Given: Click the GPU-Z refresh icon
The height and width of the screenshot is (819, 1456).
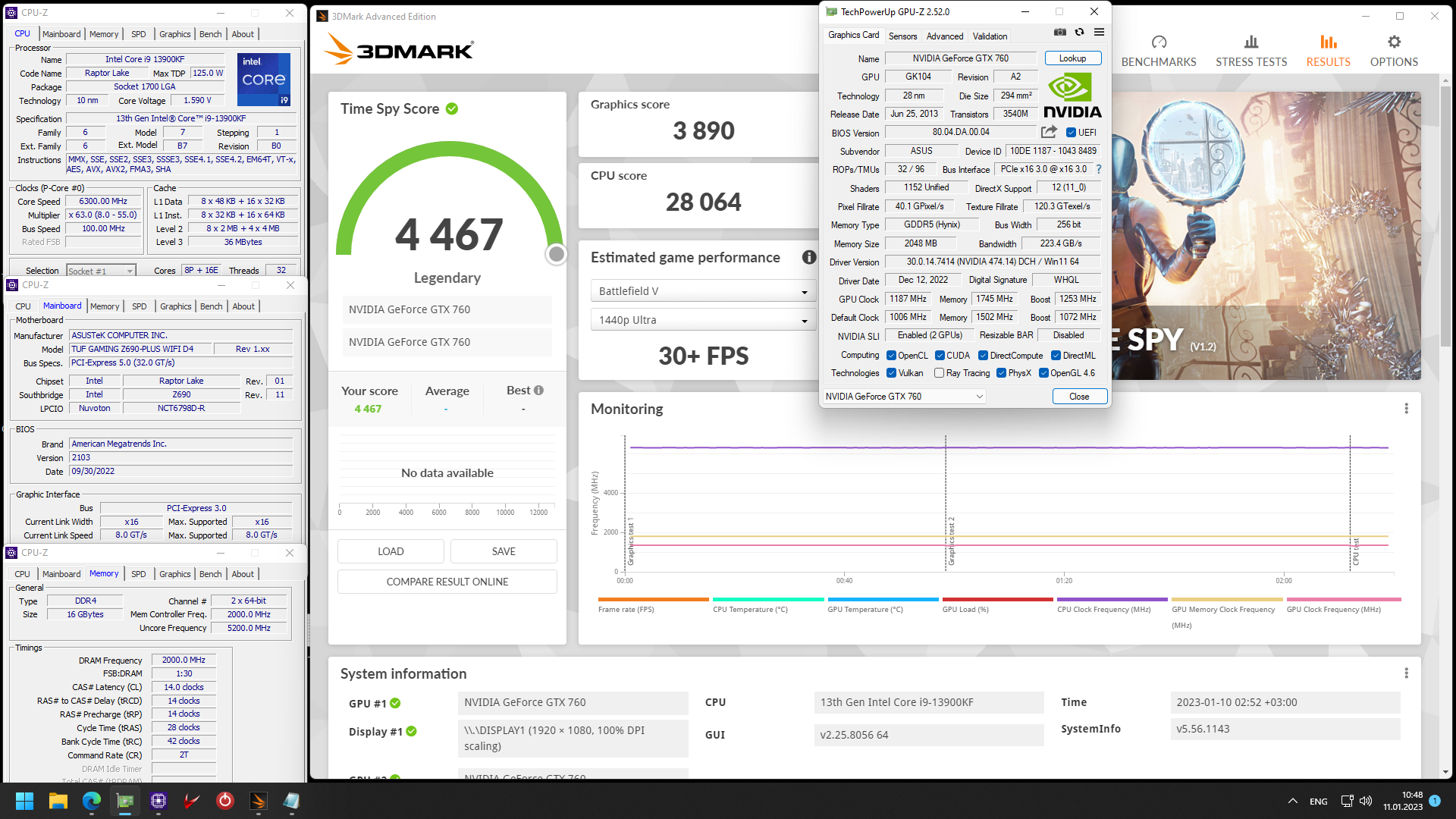Looking at the screenshot, I should tap(1079, 33).
